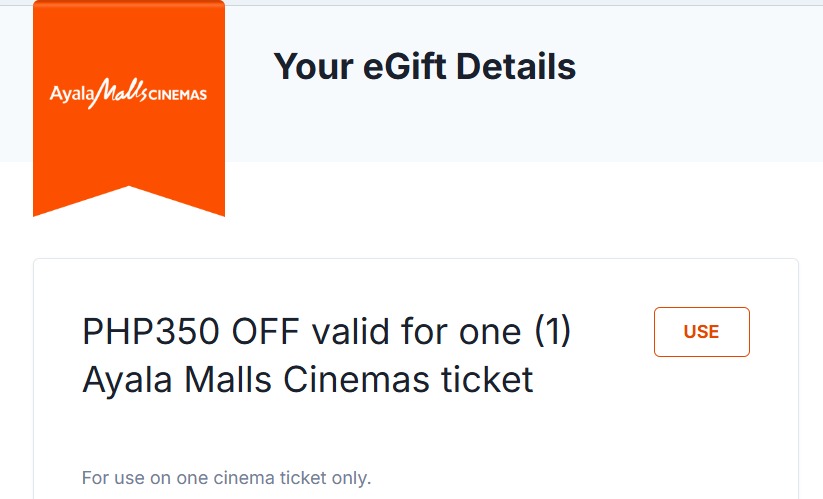Click the "For use on one cinema ticket only." note
Image resolution: width=823 pixels, height=499 pixels.
coord(226,478)
